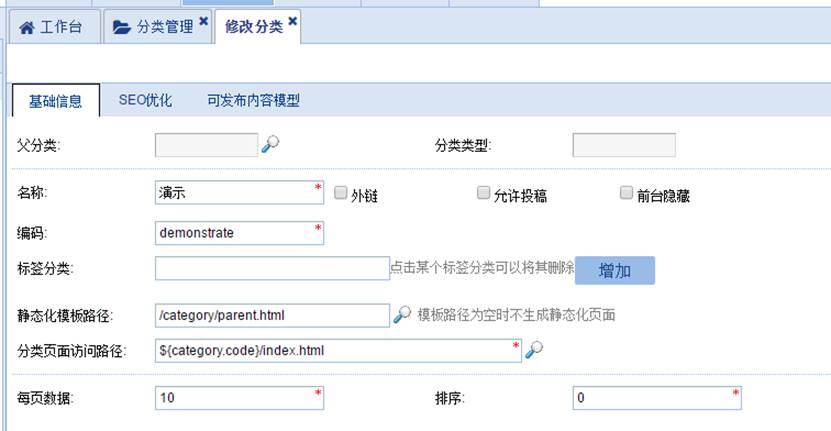Focus the 编码 field with demonstrate

(238, 232)
